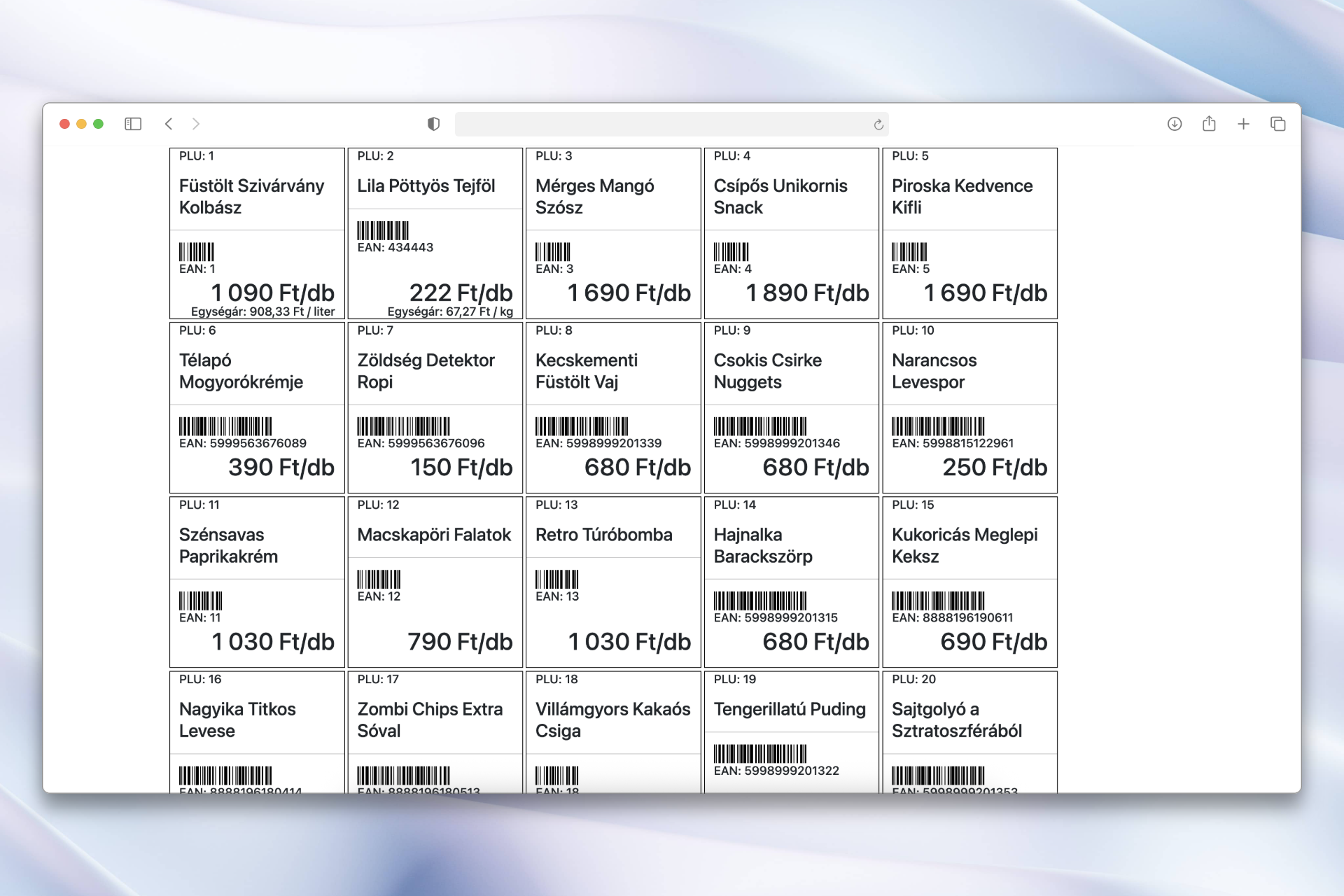1344x896 pixels.
Task: Click the address bar field
Action: click(x=671, y=124)
